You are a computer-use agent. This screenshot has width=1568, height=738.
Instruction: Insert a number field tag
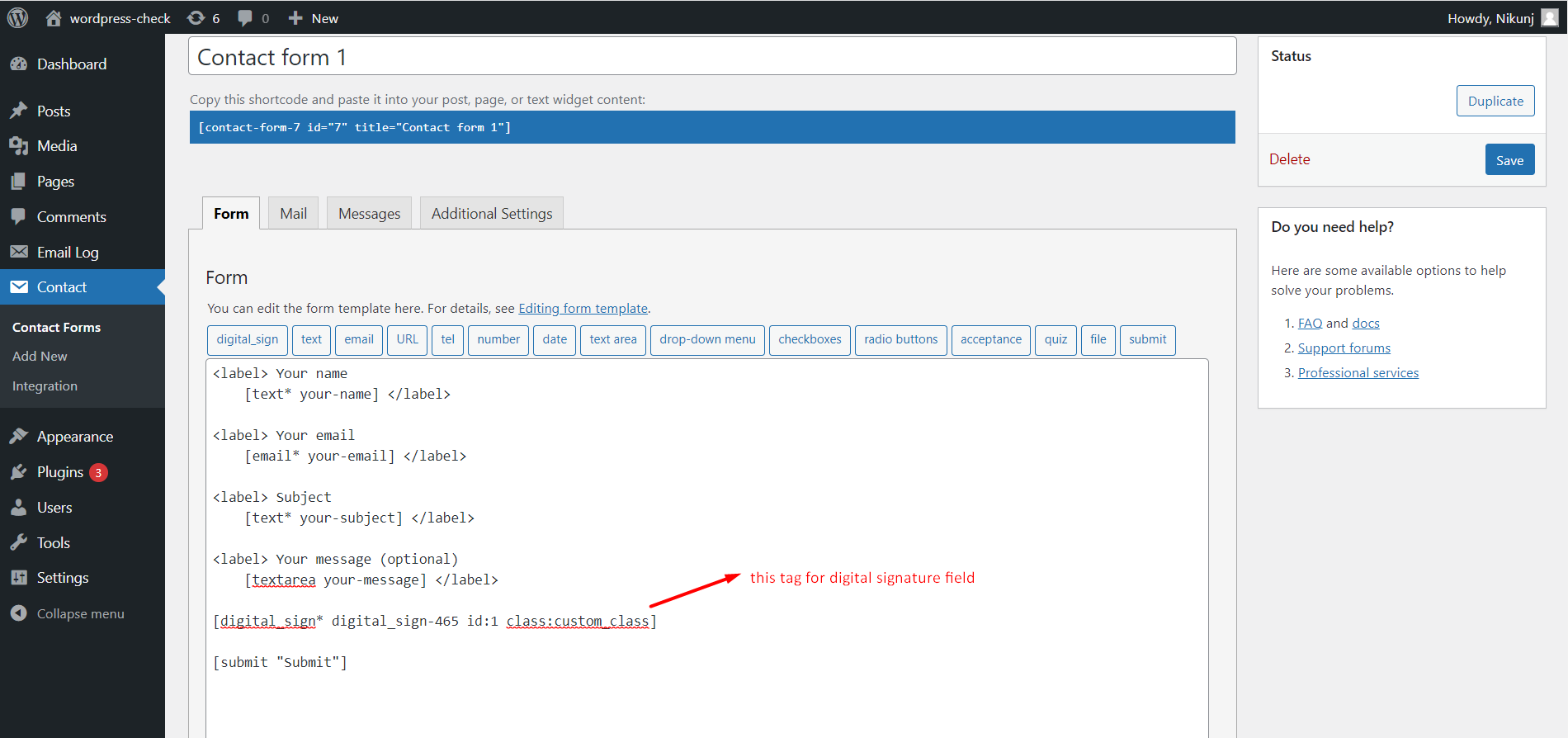coord(498,339)
